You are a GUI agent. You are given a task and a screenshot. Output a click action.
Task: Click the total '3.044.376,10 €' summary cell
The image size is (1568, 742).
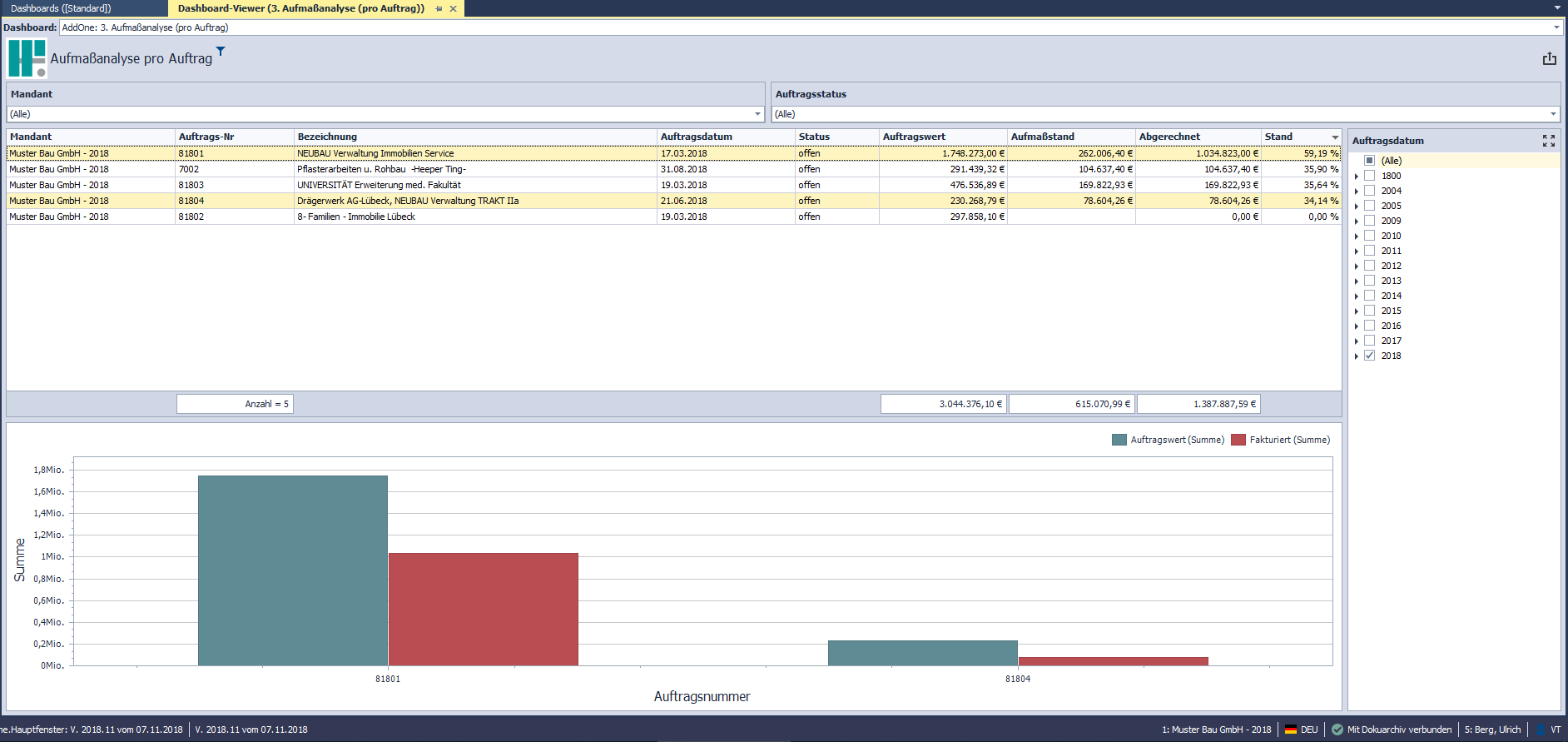pyautogui.click(x=944, y=404)
